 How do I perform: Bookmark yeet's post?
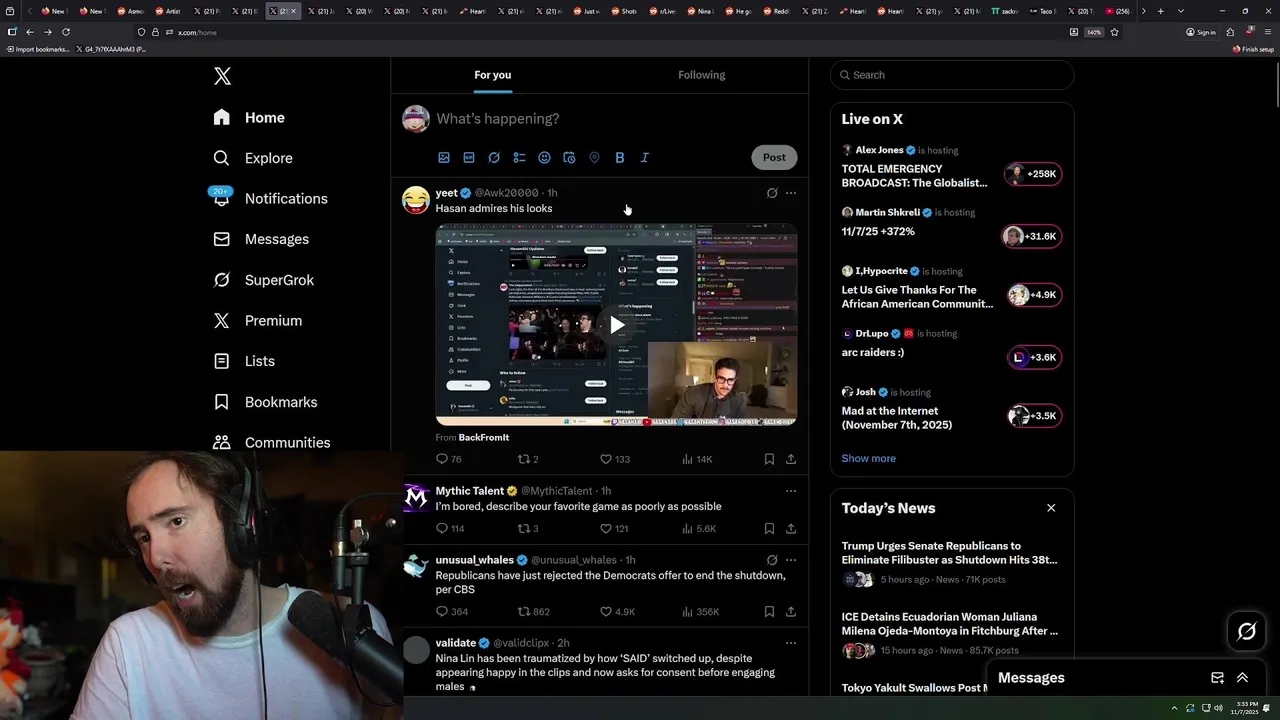(x=769, y=459)
